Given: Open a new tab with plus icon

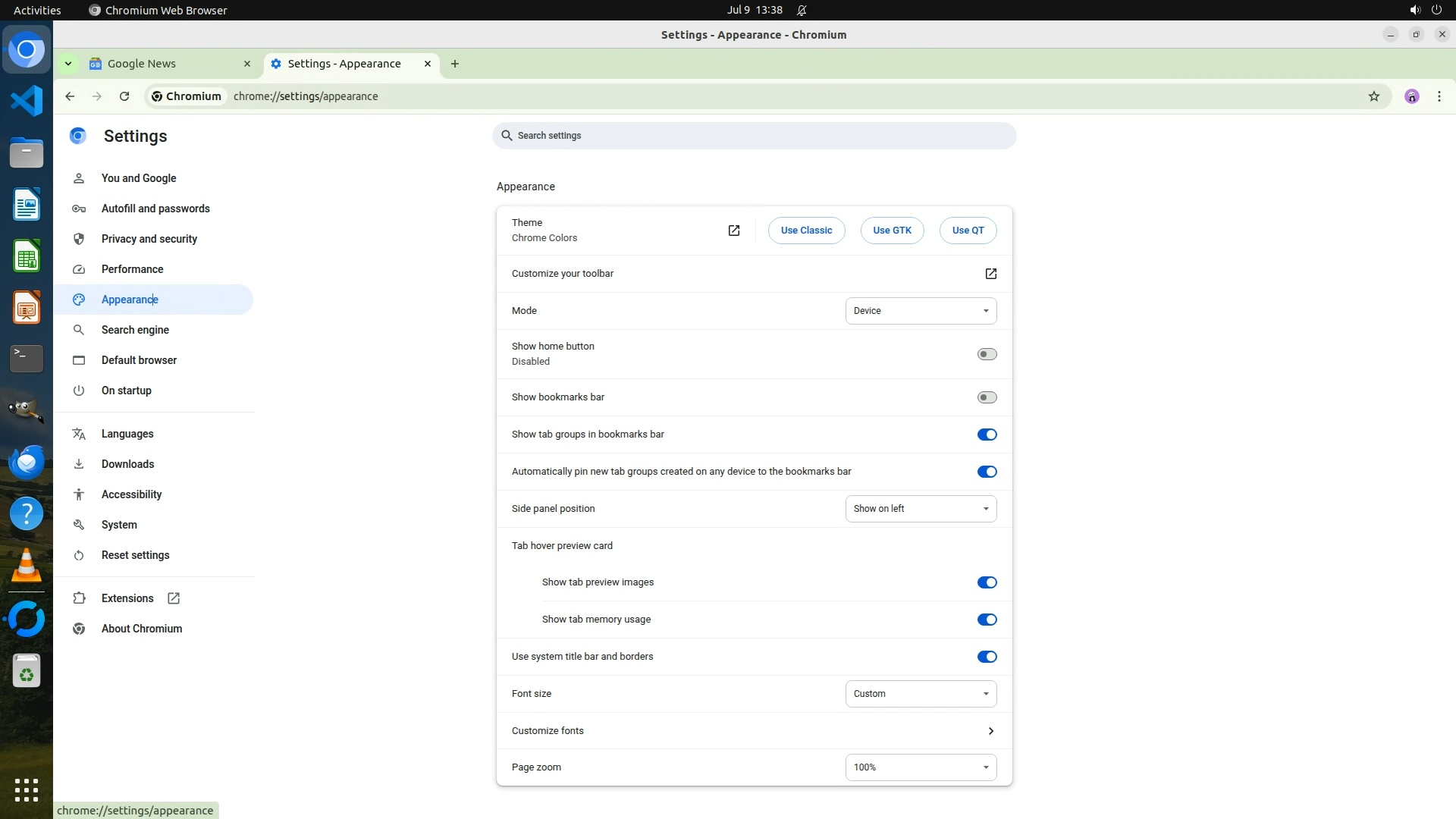Looking at the screenshot, I should [x=455, y=64].
